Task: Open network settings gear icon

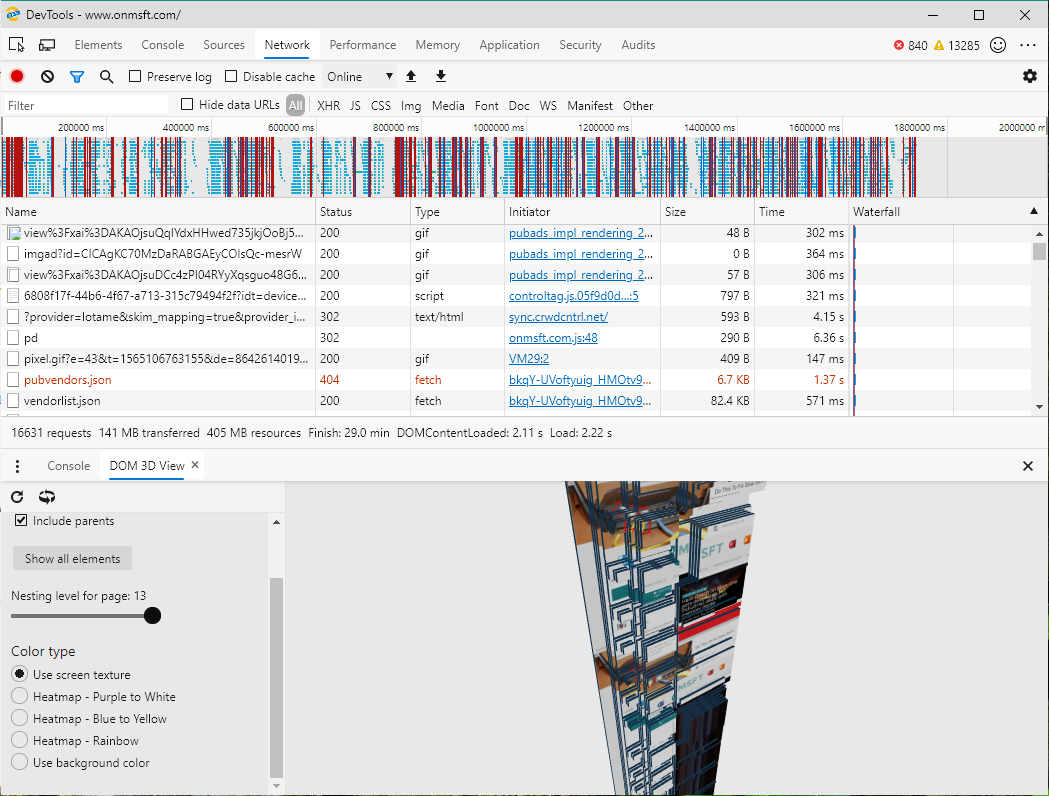Action: (1030, 76)
